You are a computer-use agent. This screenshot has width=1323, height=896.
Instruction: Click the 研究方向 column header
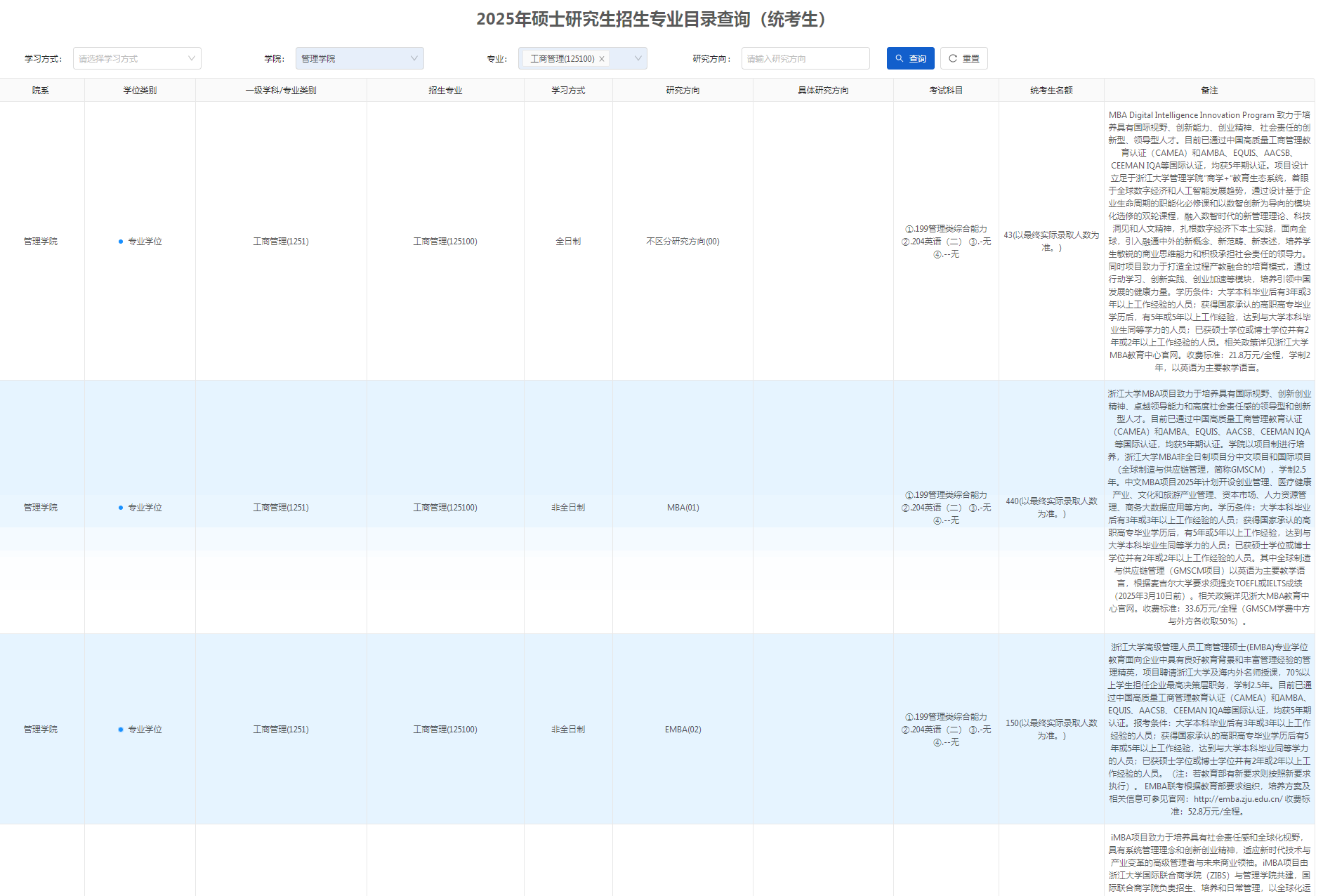tap(683, 91)
